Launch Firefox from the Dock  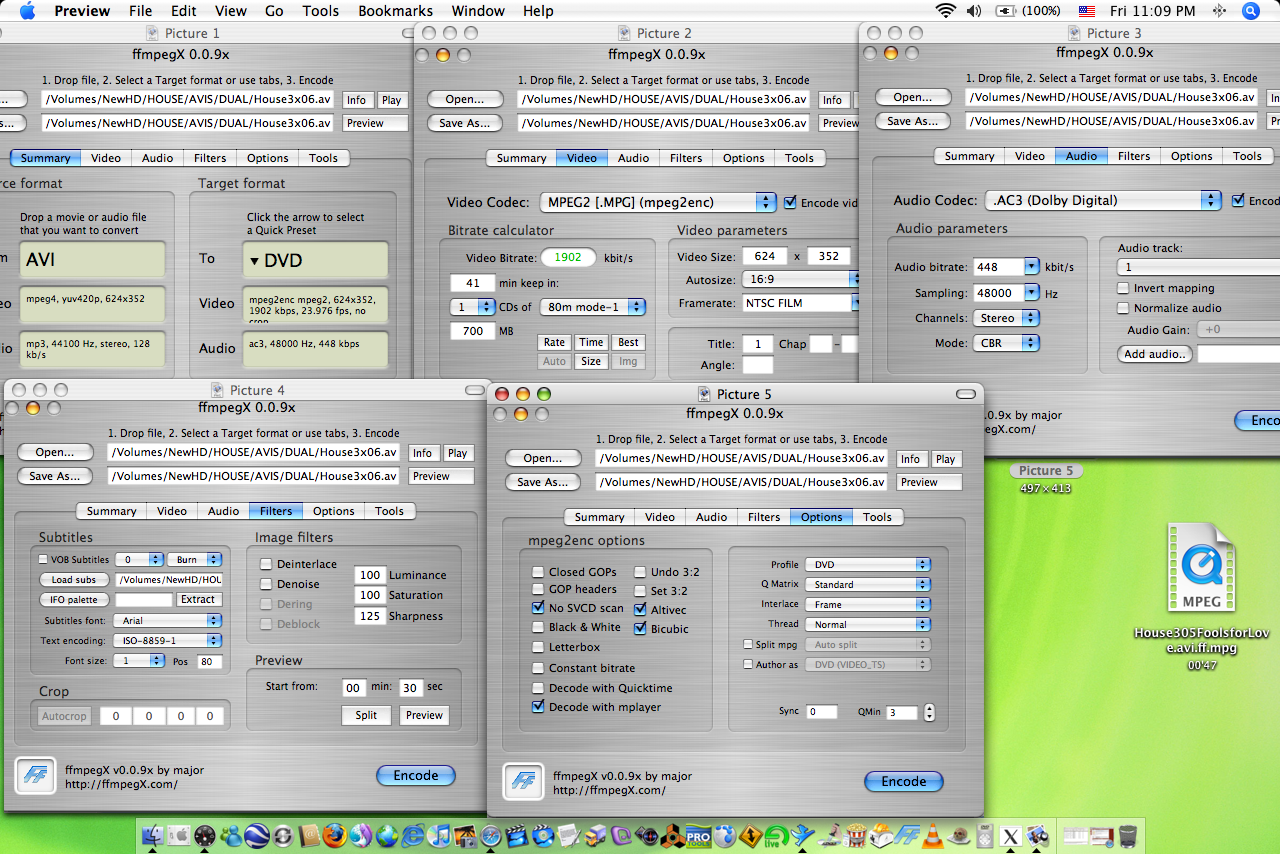[x=334, y=834]
